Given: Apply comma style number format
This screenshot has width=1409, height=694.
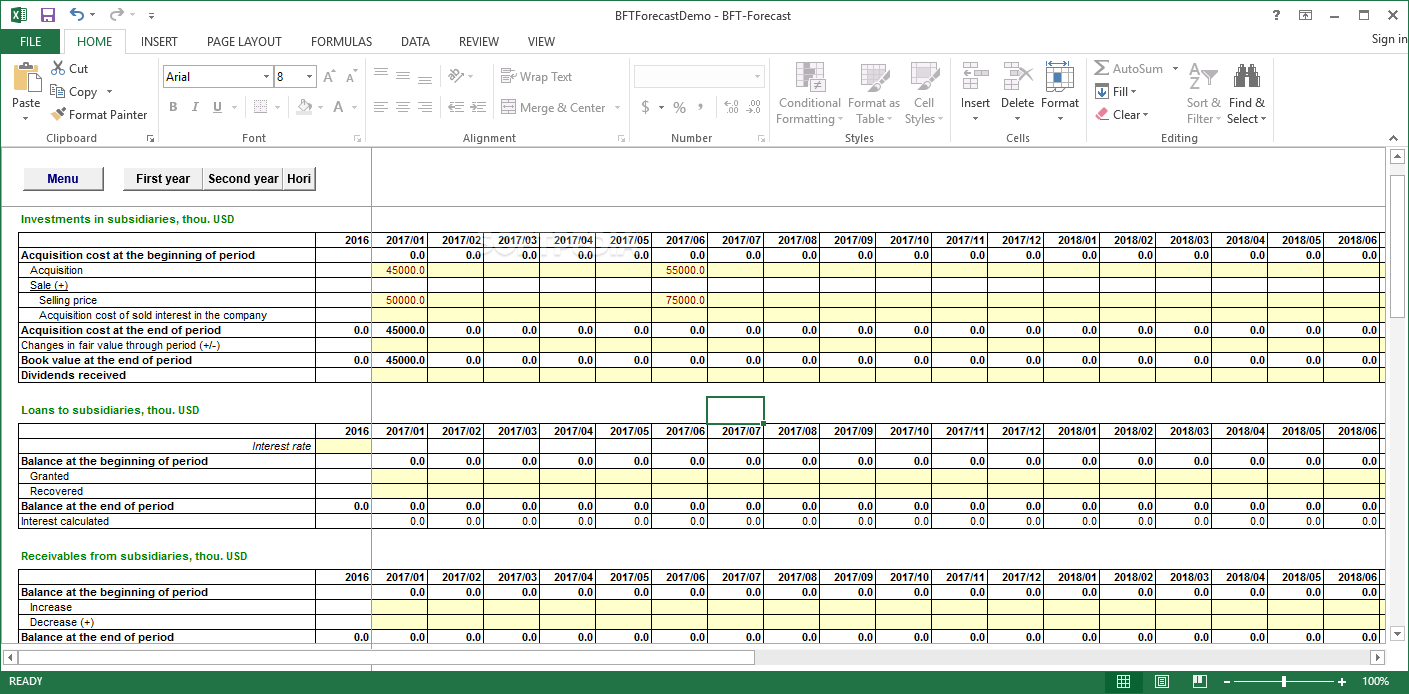Looking at the screenshot, I should tap(701, 107).
